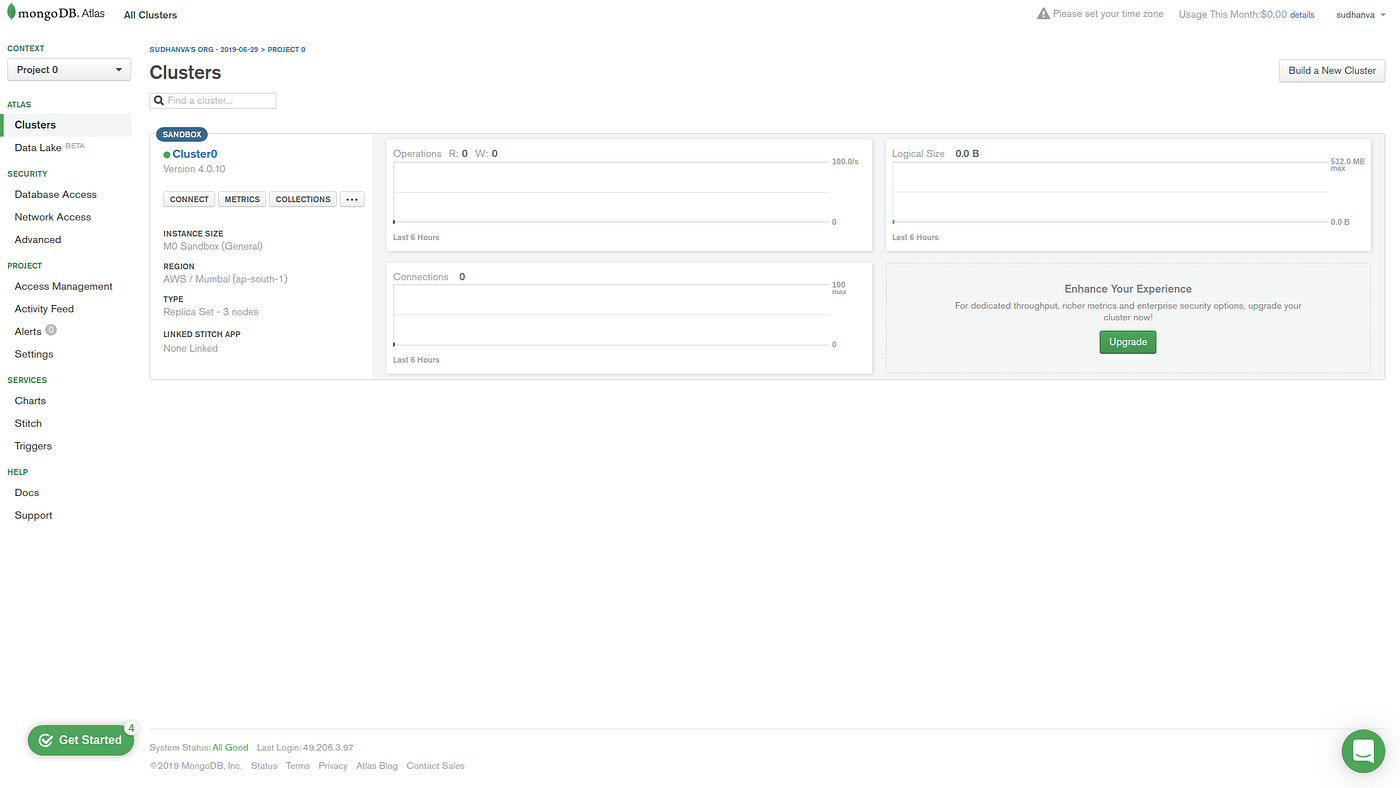
Task: Click the MongoDB leaf logo
Action: 13,12
